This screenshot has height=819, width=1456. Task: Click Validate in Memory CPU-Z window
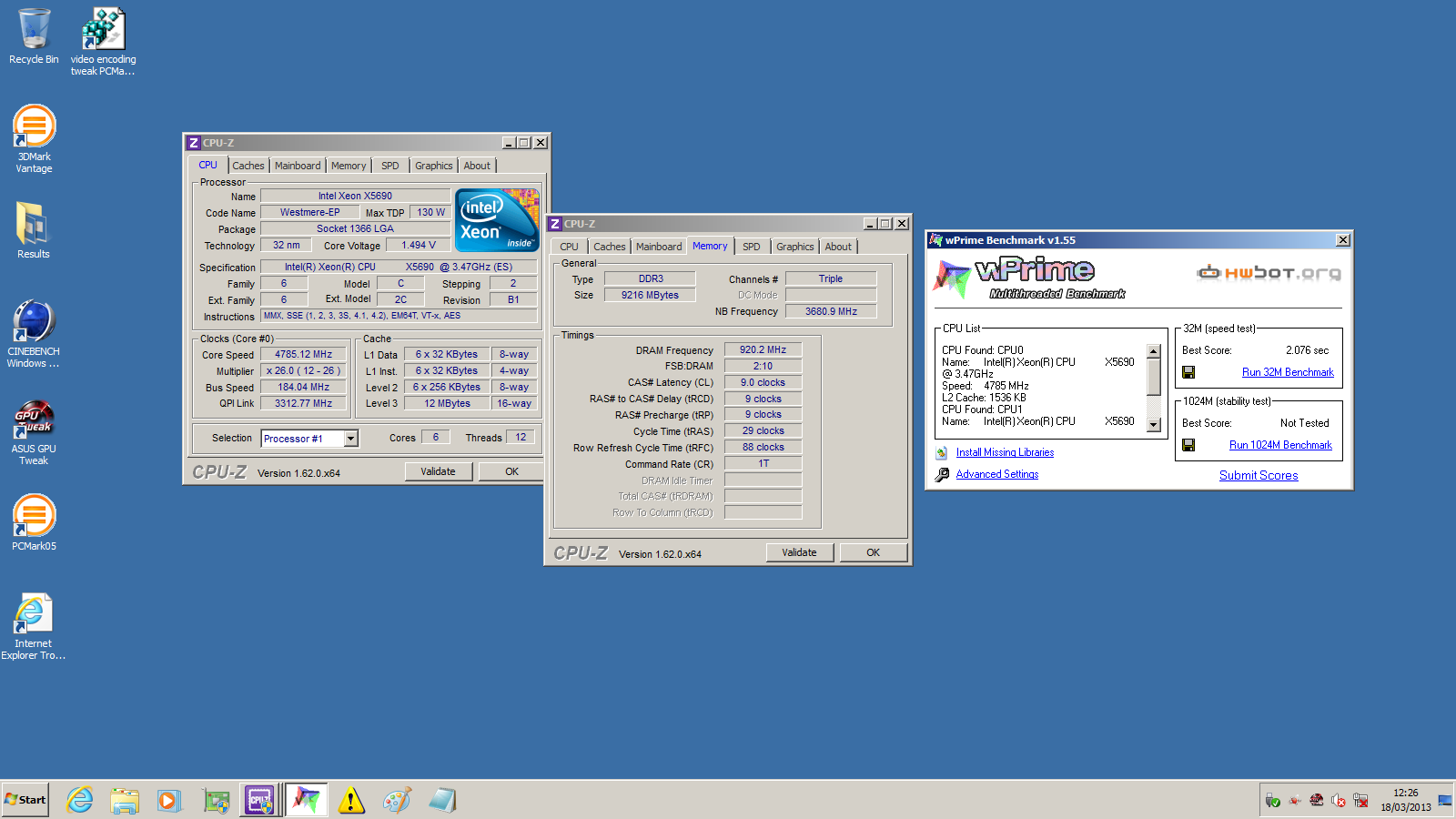coord(800,552)
